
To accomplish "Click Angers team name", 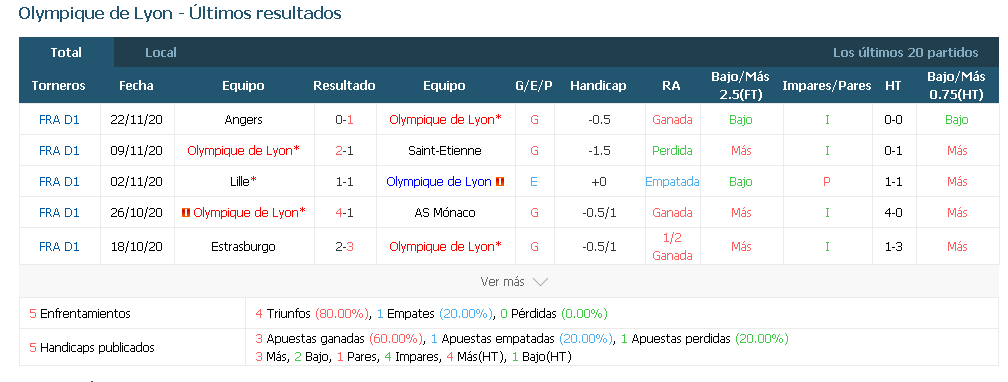I will [244, 120].
